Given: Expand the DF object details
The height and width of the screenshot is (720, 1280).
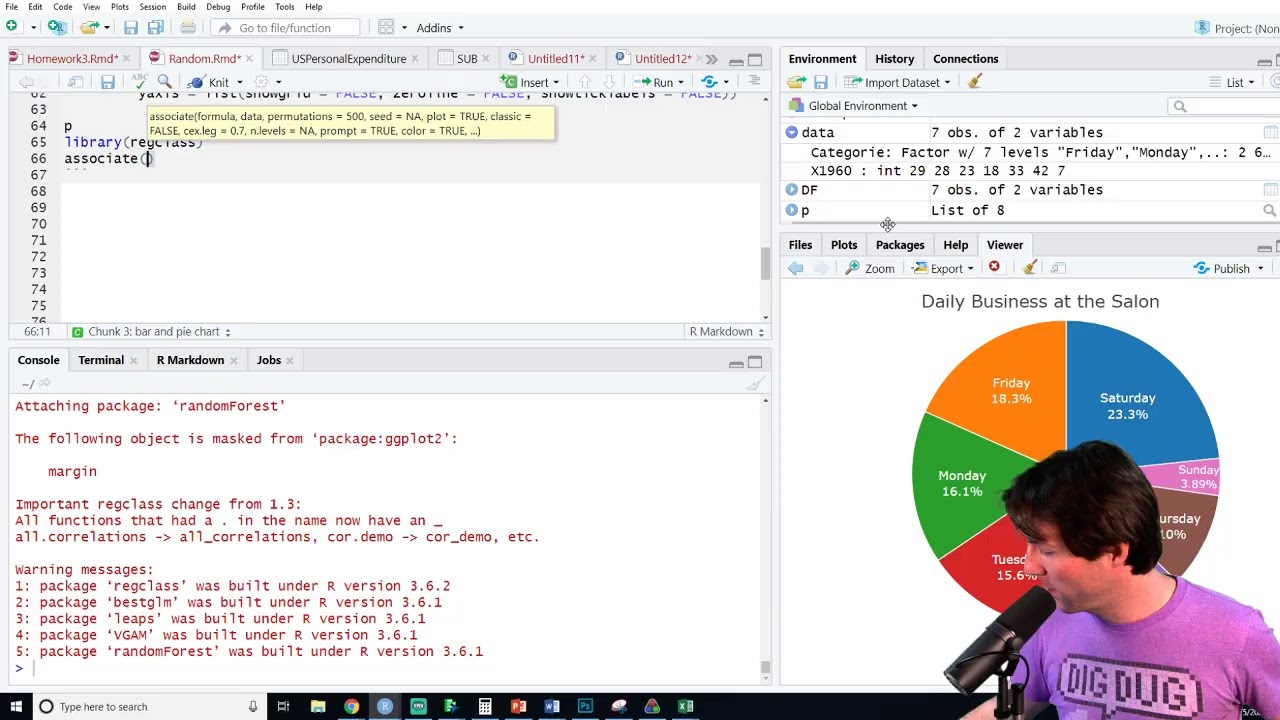Looking at the screenshot, I should (x=791, y=190).
